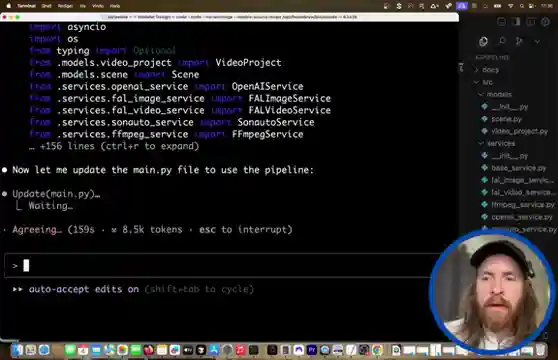
Task: Open Music from the Dock
Action: click(241, 350)
